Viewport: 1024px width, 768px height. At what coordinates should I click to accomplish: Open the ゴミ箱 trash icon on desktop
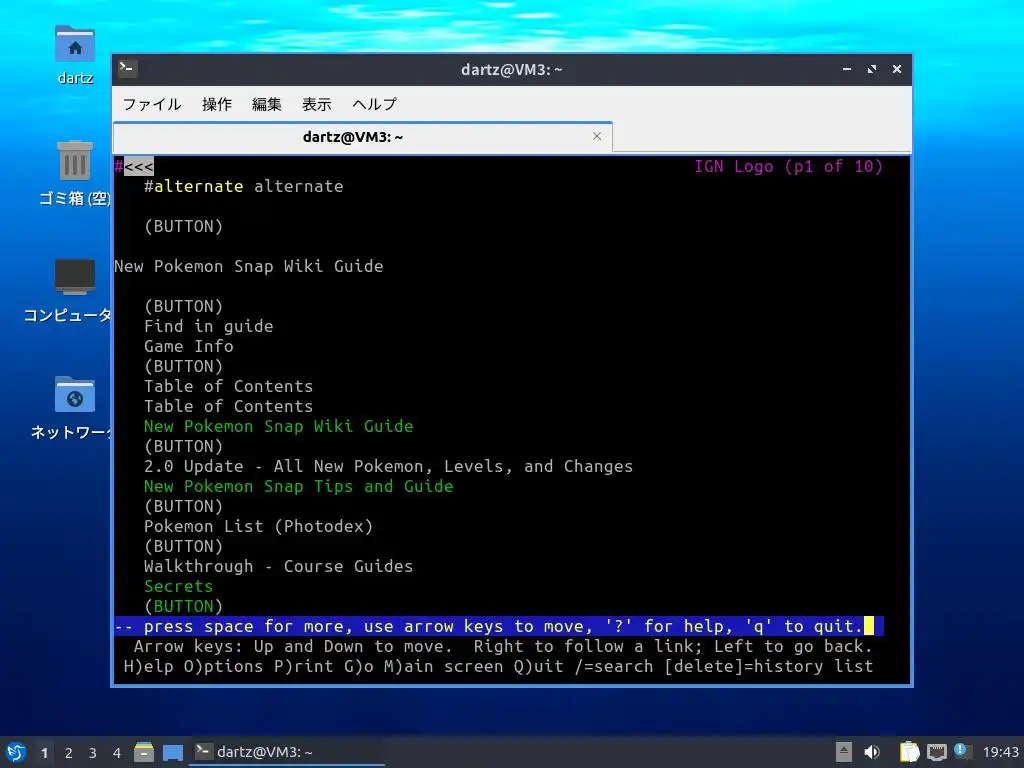pos(74,160)
